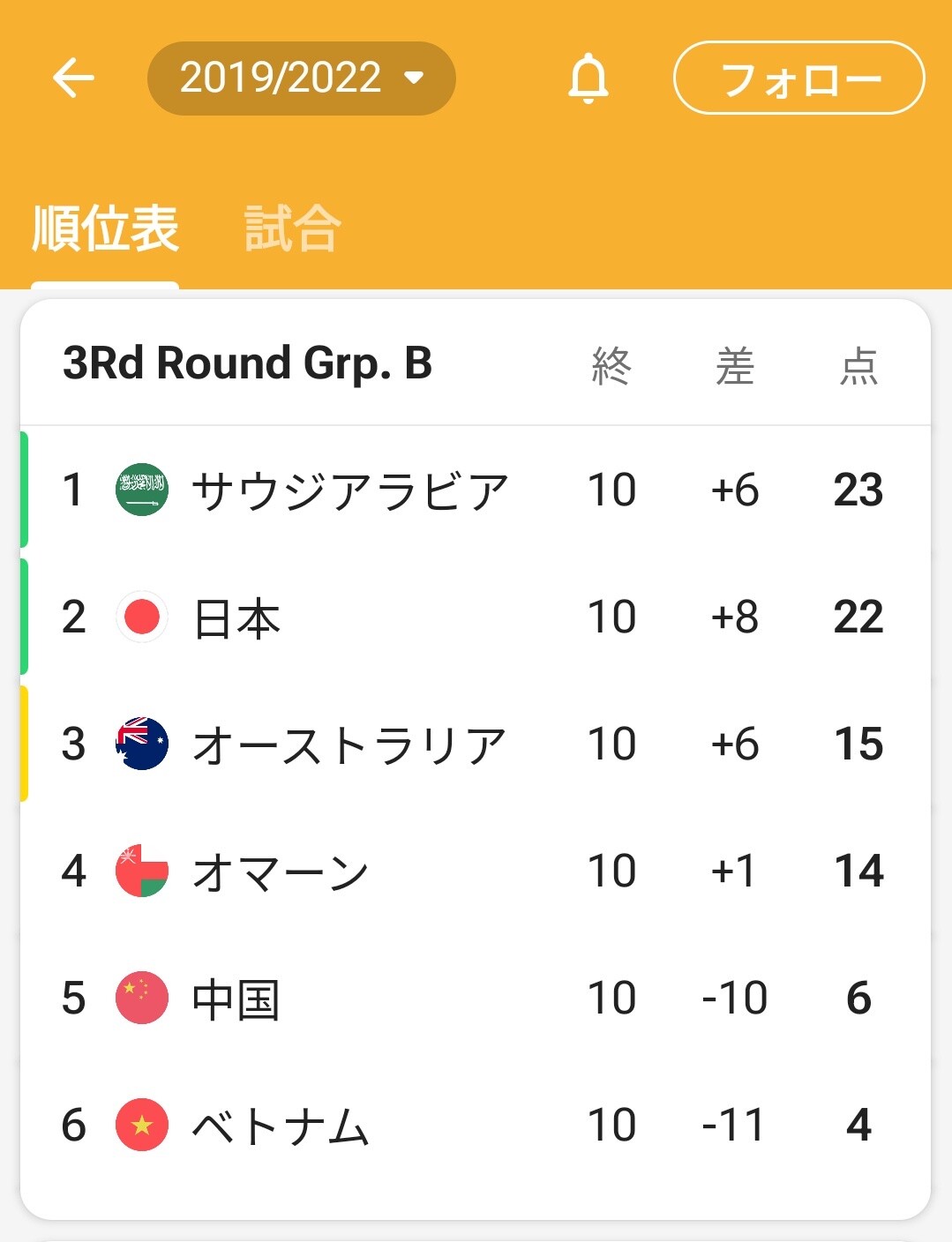Select the 順位表 tab
Image resolution: width=952 pixels, height=1242 pixels.
tap(105, 228)
